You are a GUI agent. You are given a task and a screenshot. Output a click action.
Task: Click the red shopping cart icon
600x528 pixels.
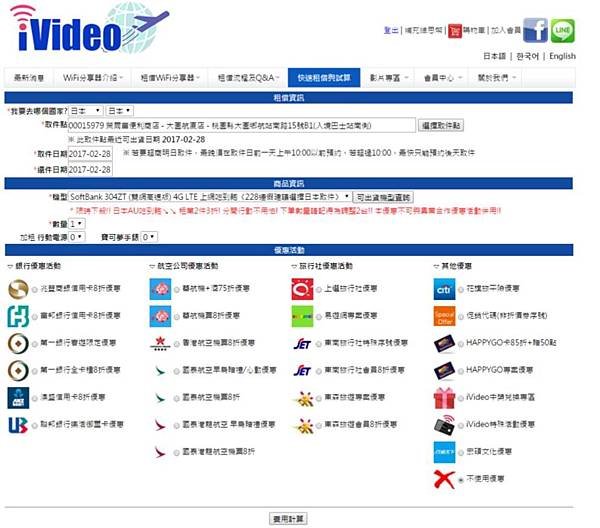(x=455, y=31)
